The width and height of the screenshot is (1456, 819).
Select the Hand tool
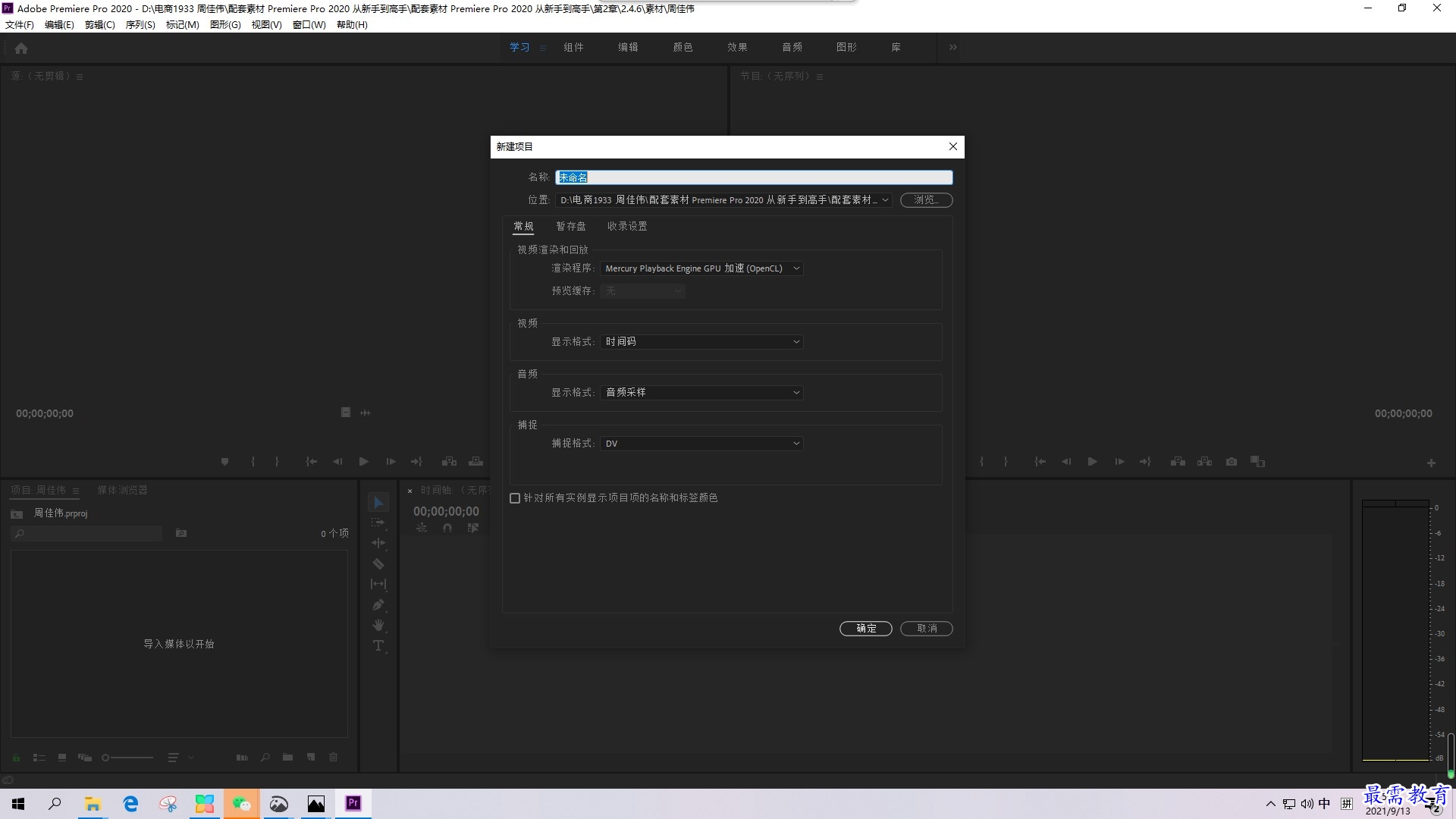click(378, 626)
